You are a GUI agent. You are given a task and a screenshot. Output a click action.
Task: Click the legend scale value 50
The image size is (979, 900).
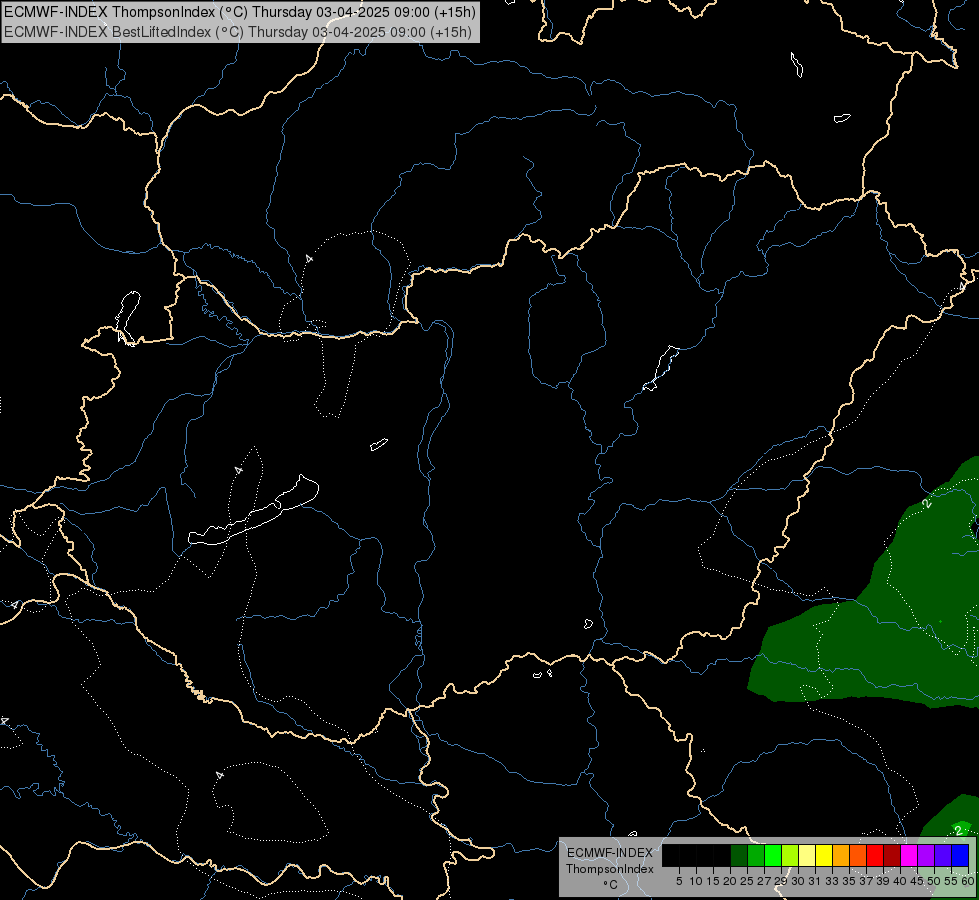pyautogui.click(x=934, y=881)
